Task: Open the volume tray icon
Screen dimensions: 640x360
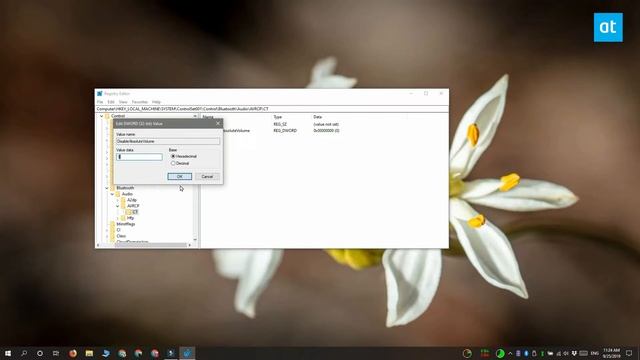Action: pyautogui.click(x=566, y=353)
